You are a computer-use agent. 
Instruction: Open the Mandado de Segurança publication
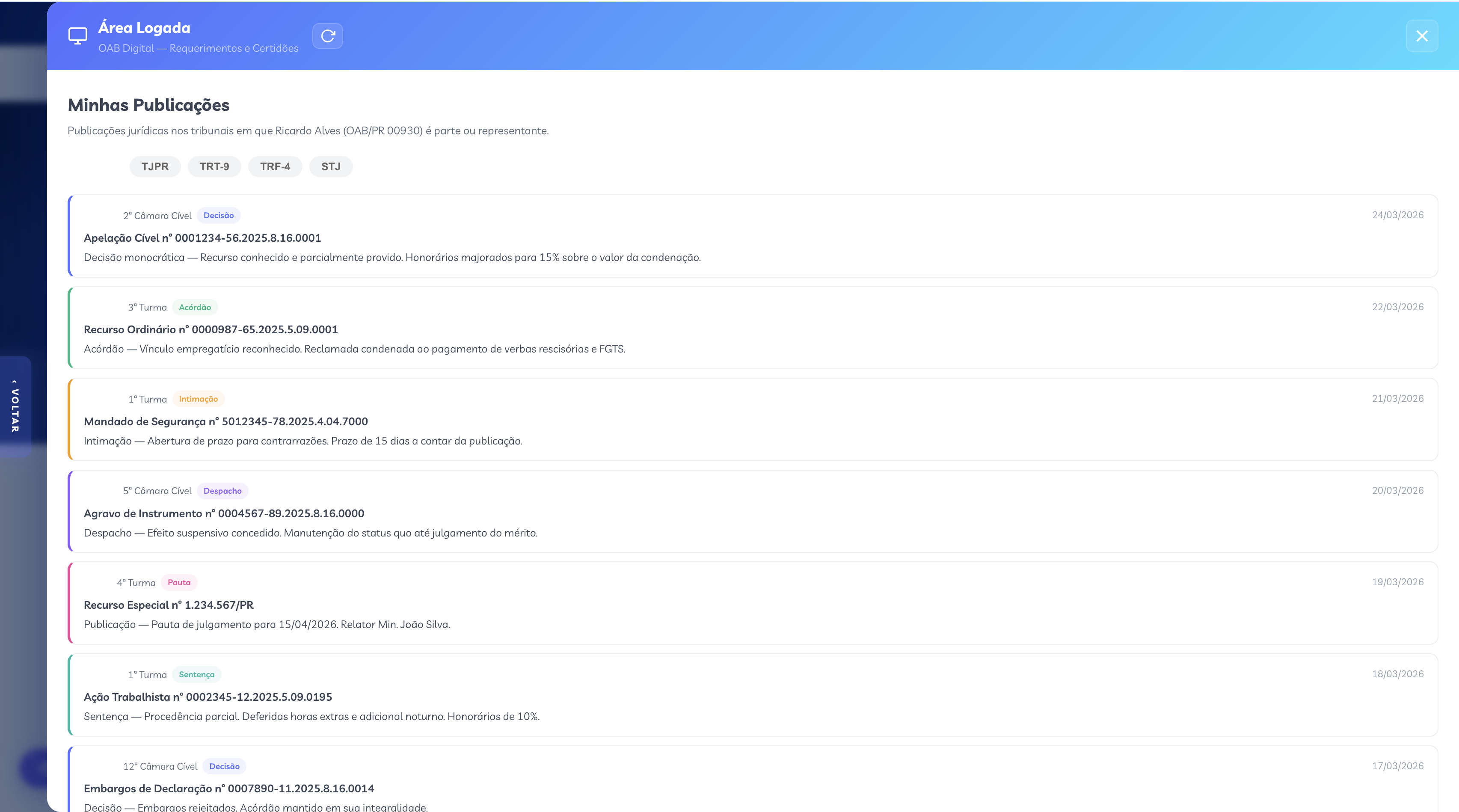(225, 421)
